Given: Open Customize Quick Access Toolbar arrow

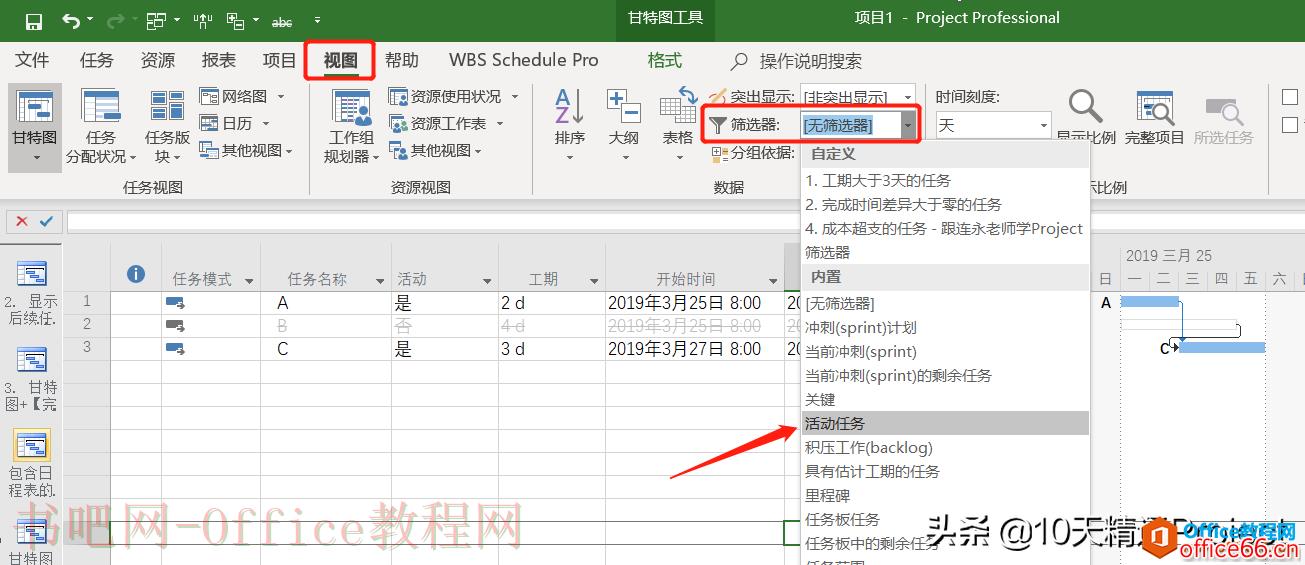Looking at the screenshot, I should click(317, 20).
